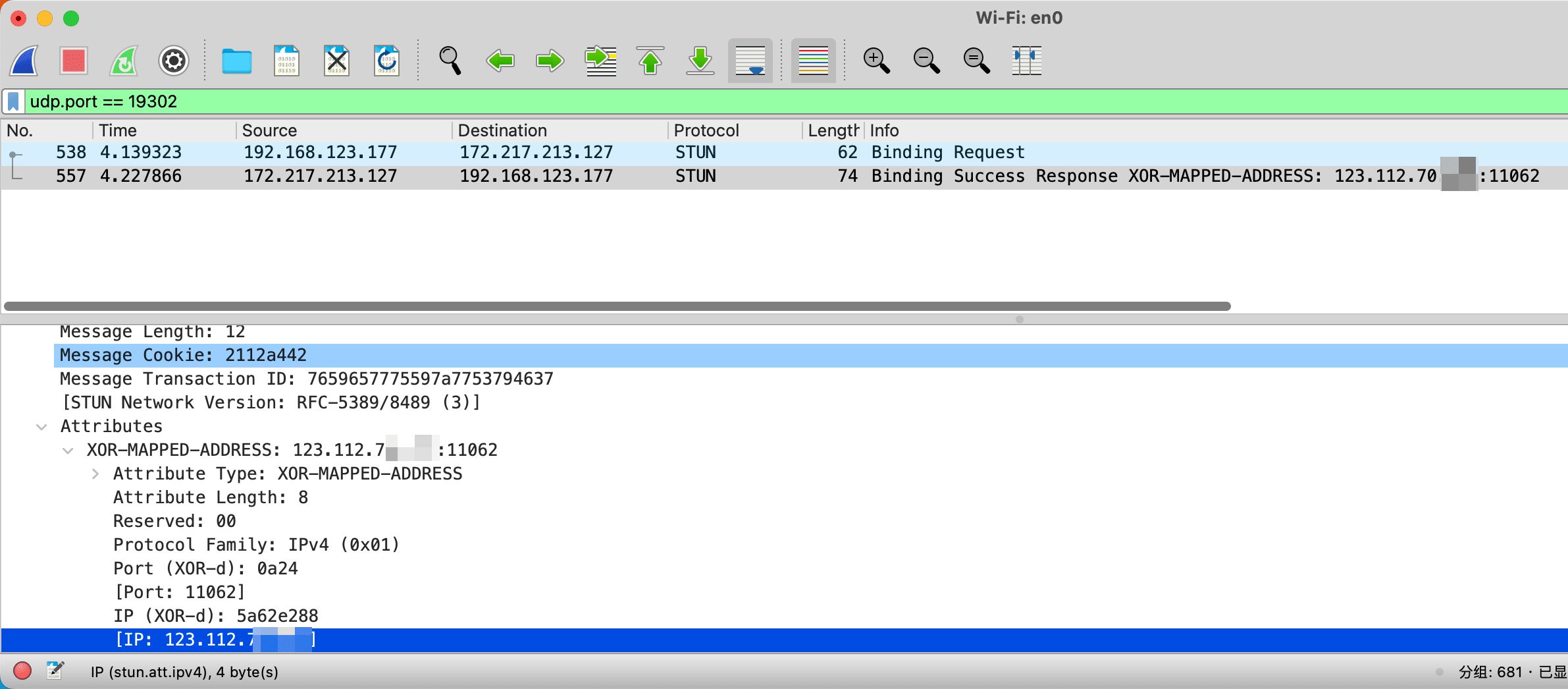Zoom in on packet text
Viewport: 1568px width, 689px height.
coord(876,61)
